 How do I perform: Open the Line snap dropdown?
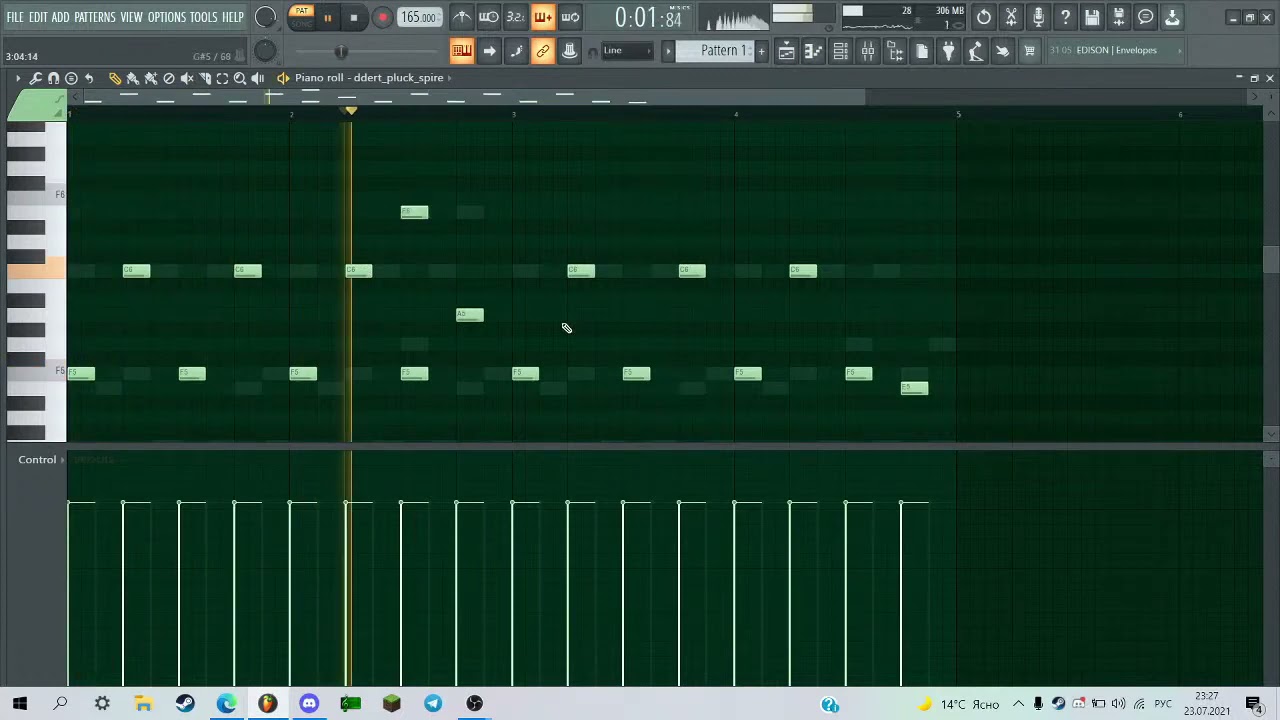point(627,51)
